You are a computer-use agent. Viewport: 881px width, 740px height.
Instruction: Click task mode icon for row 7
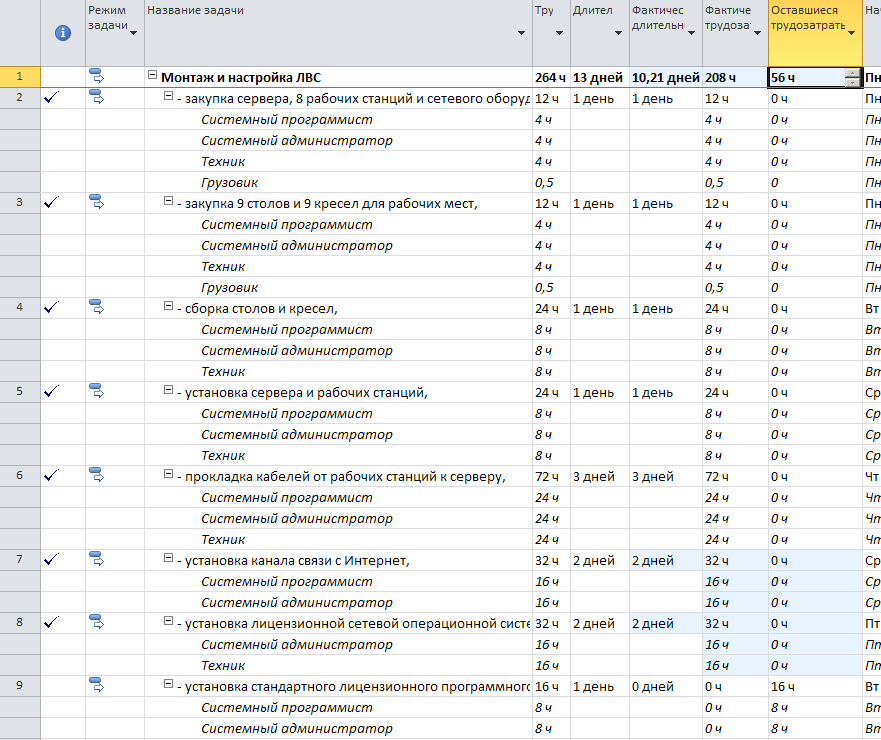pyautogui.click(x=97, y=559)
